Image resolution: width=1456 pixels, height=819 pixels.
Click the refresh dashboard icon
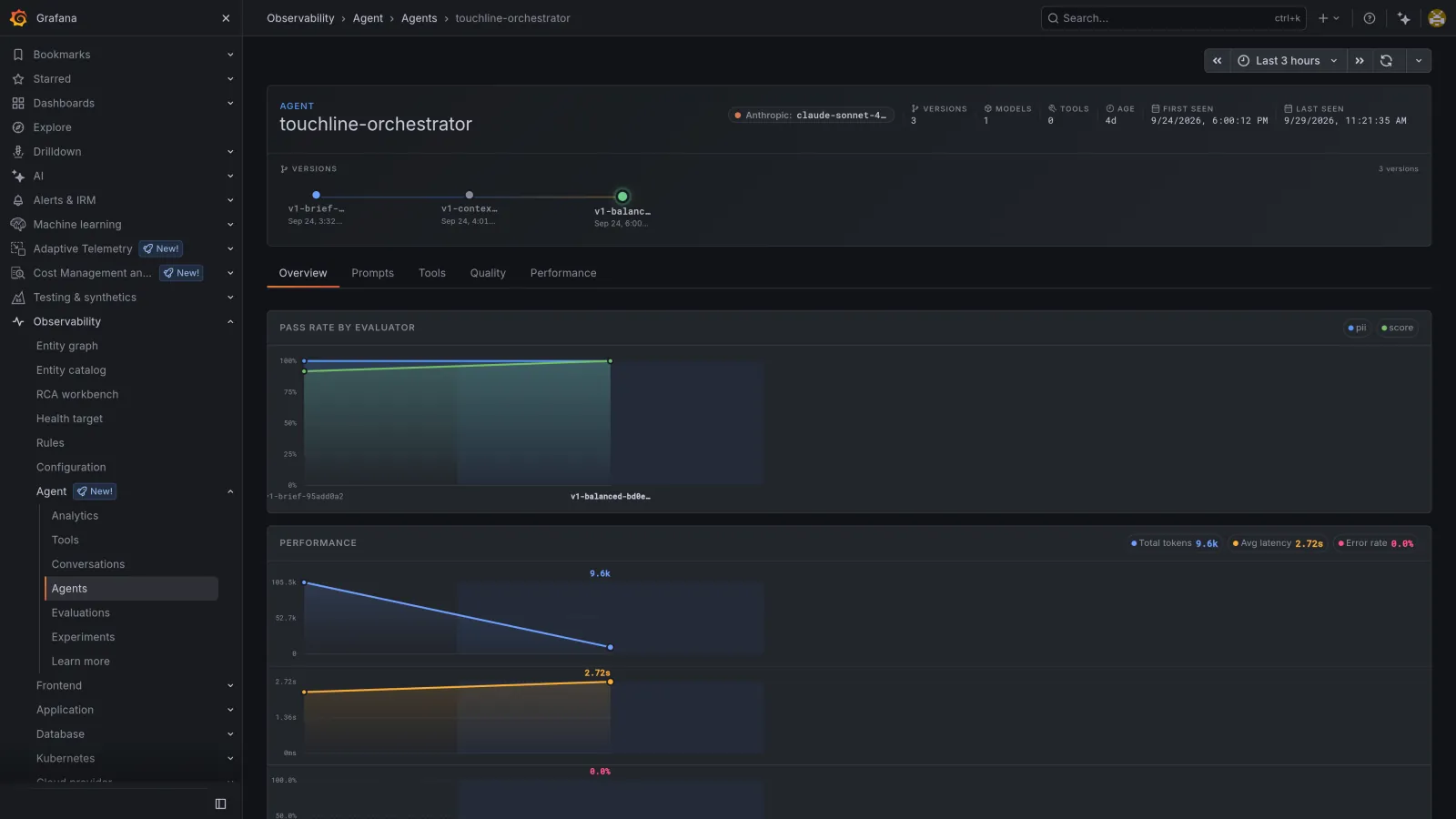click(x=1386, y=61)
